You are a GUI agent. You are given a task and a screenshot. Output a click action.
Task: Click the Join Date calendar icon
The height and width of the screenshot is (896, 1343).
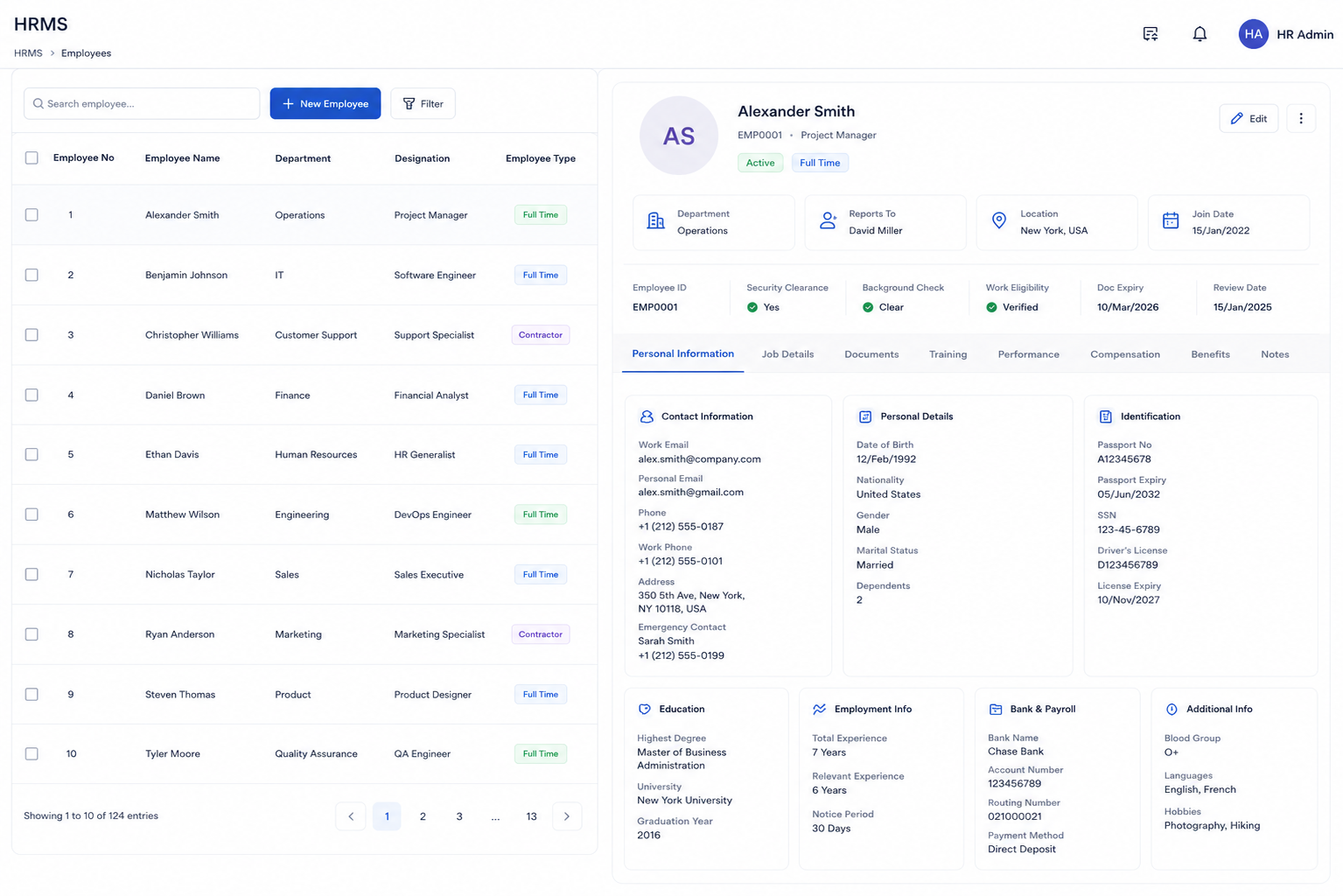pyautogui.click(x=1171, y=221)
